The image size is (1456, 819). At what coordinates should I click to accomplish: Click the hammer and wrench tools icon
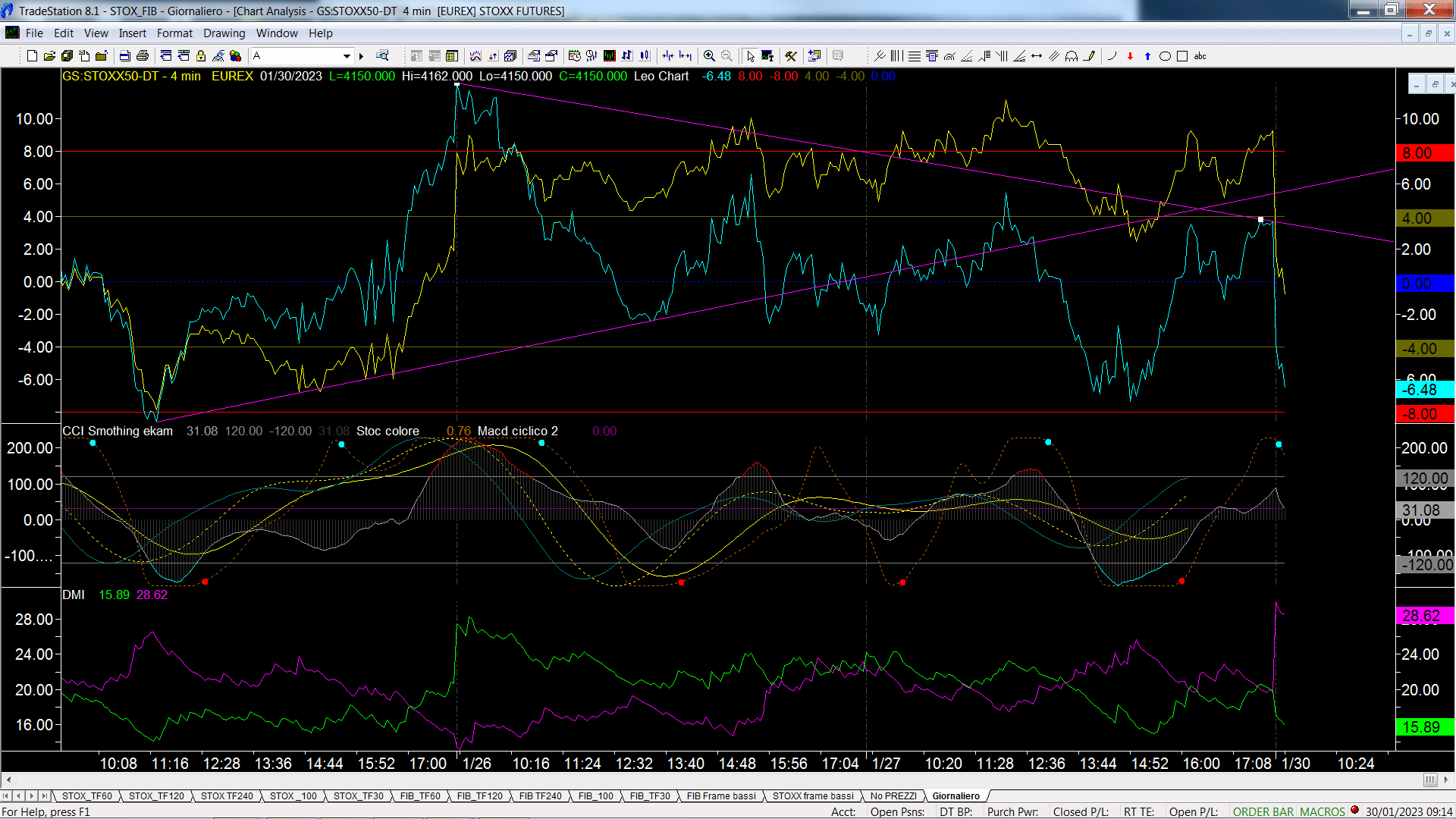791,56
